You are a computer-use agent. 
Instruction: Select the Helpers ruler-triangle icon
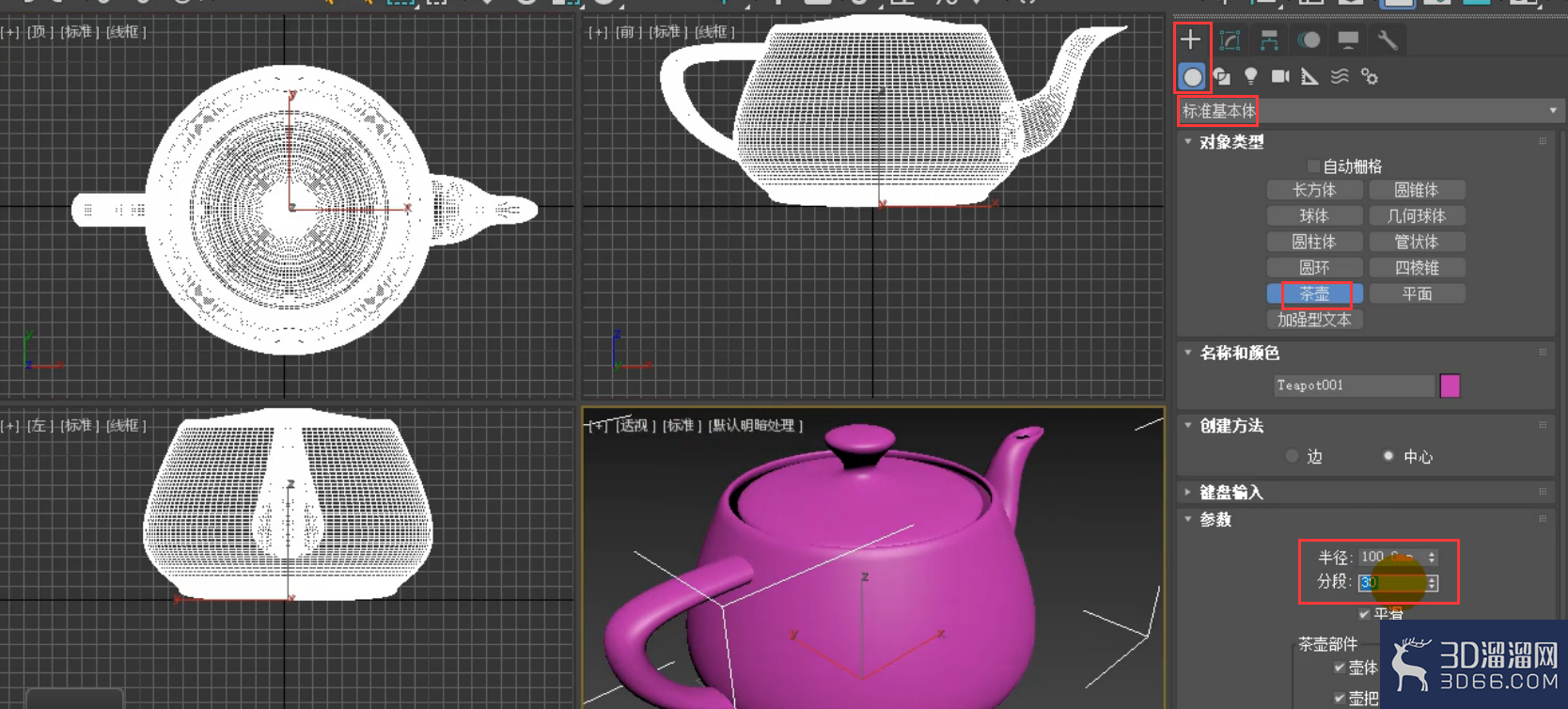coord(1309,77)
